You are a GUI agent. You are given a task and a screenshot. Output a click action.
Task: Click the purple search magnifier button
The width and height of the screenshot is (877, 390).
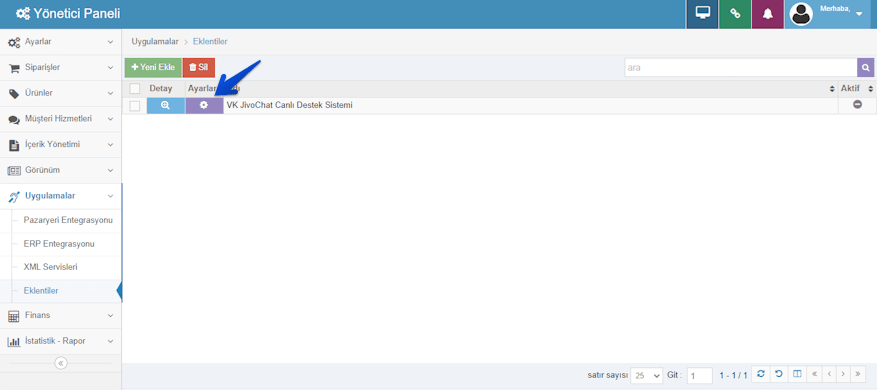[865, 68]
